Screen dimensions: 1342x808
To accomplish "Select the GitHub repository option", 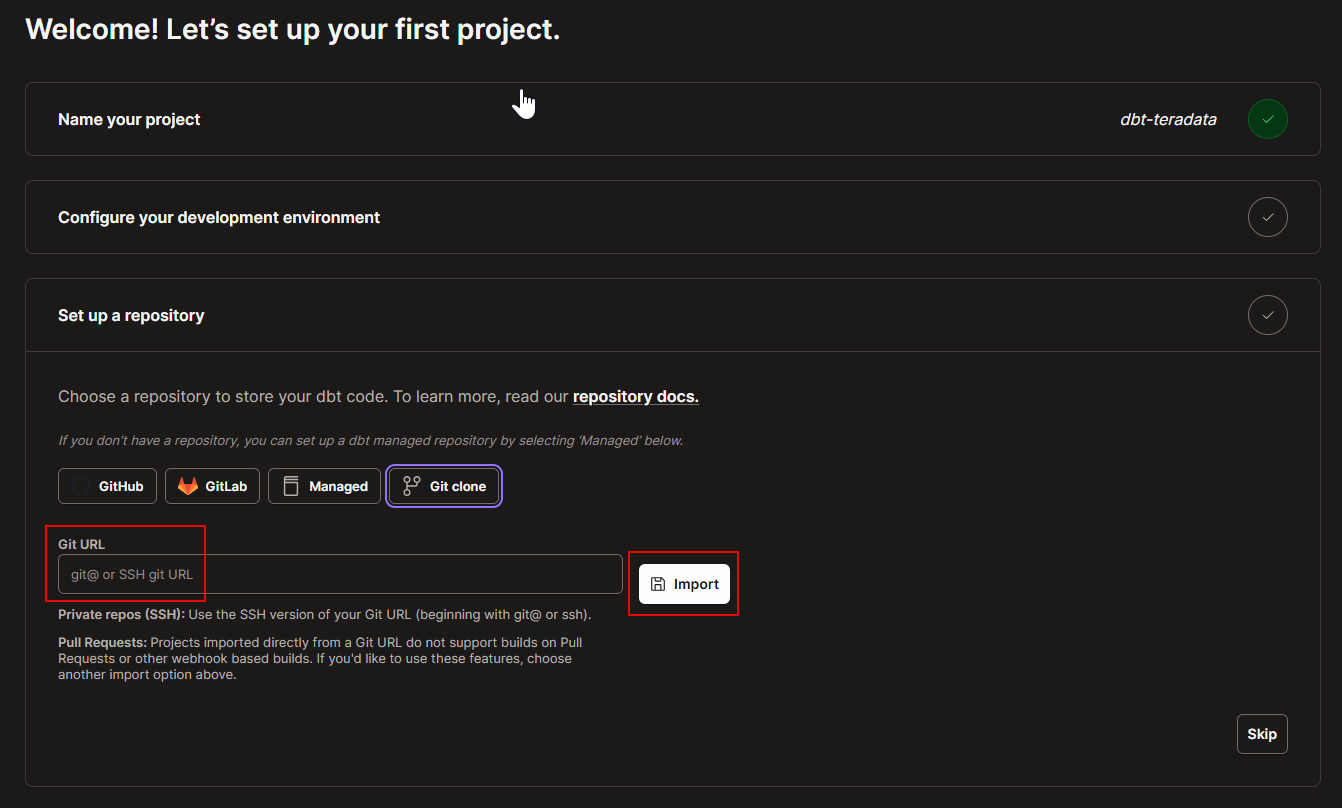I will (107, 486).
